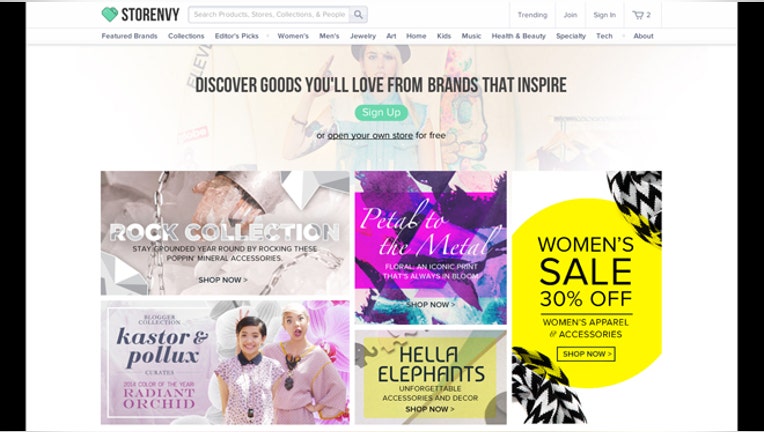Open the Women's category
This screenshot has height=432, width=764.
[x=293, y=36]
